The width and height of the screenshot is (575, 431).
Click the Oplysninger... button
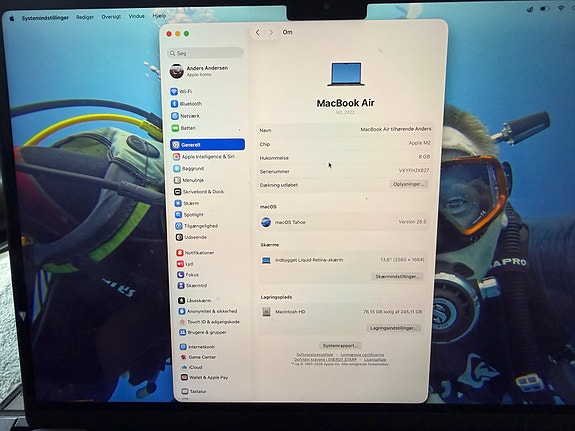[408, 184]
